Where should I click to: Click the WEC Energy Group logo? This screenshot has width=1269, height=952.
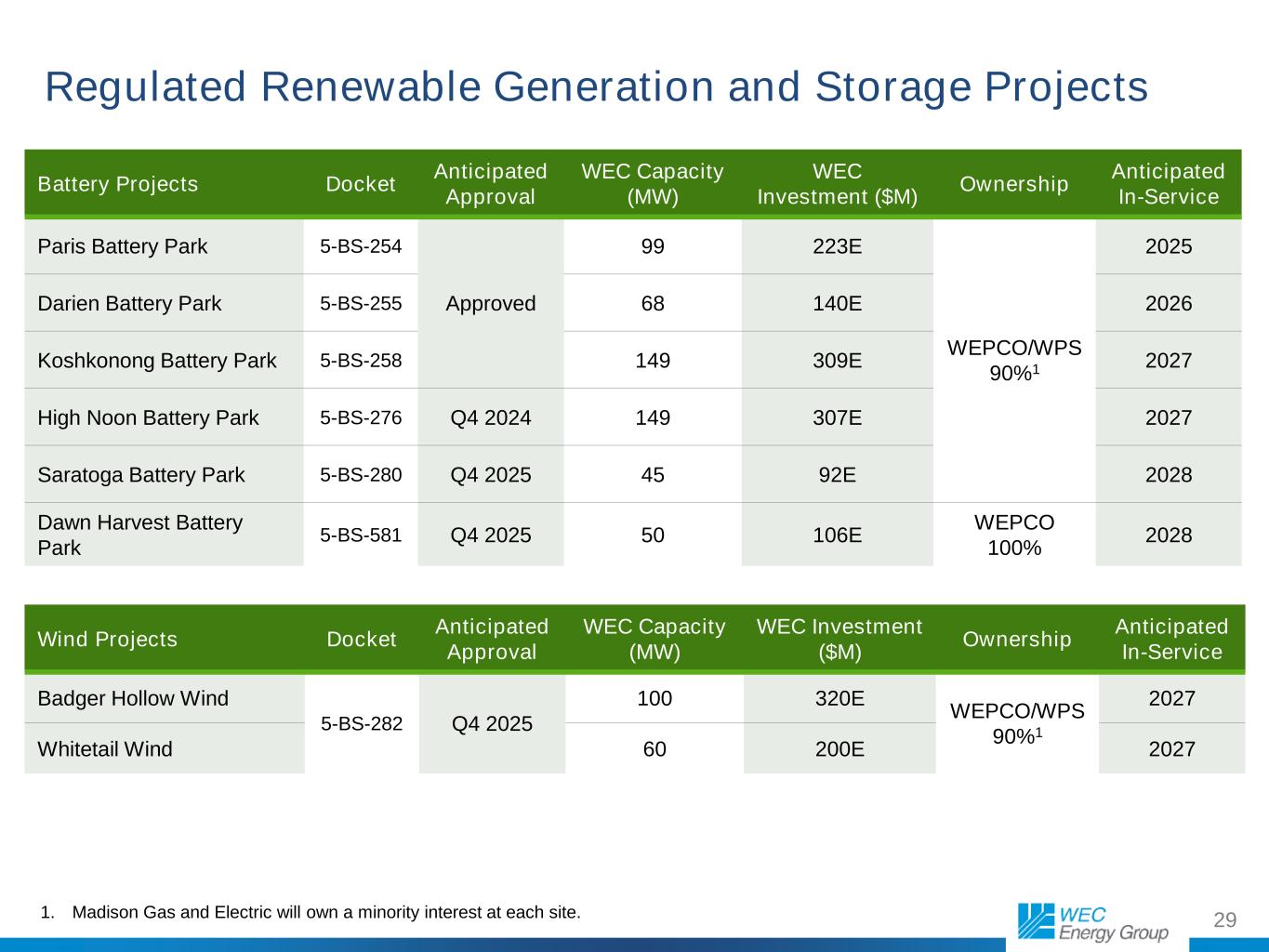pyautogui.click(x=1092, y=921)
